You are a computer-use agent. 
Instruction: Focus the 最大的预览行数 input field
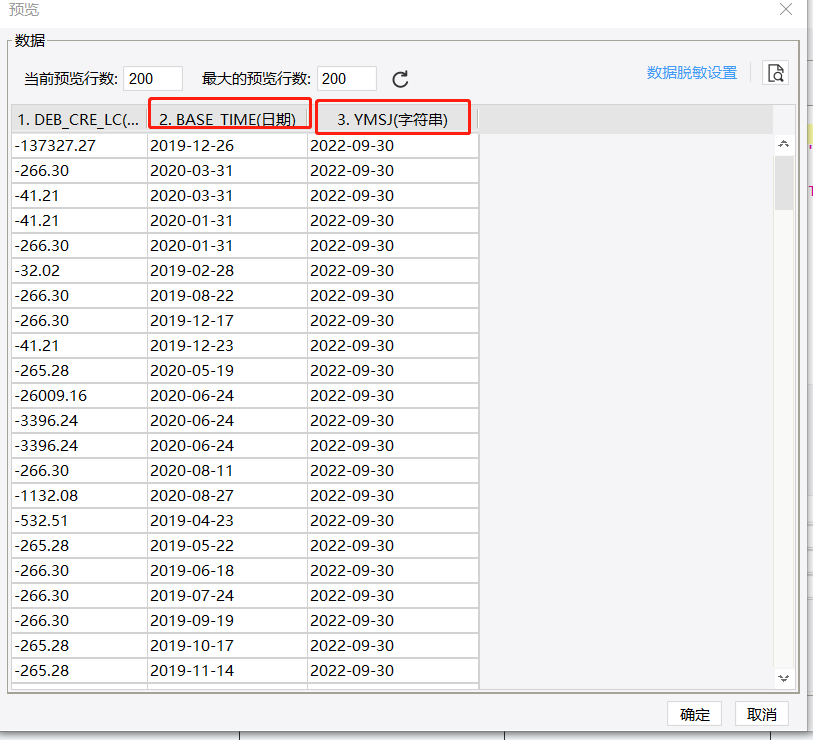[346, 79]
